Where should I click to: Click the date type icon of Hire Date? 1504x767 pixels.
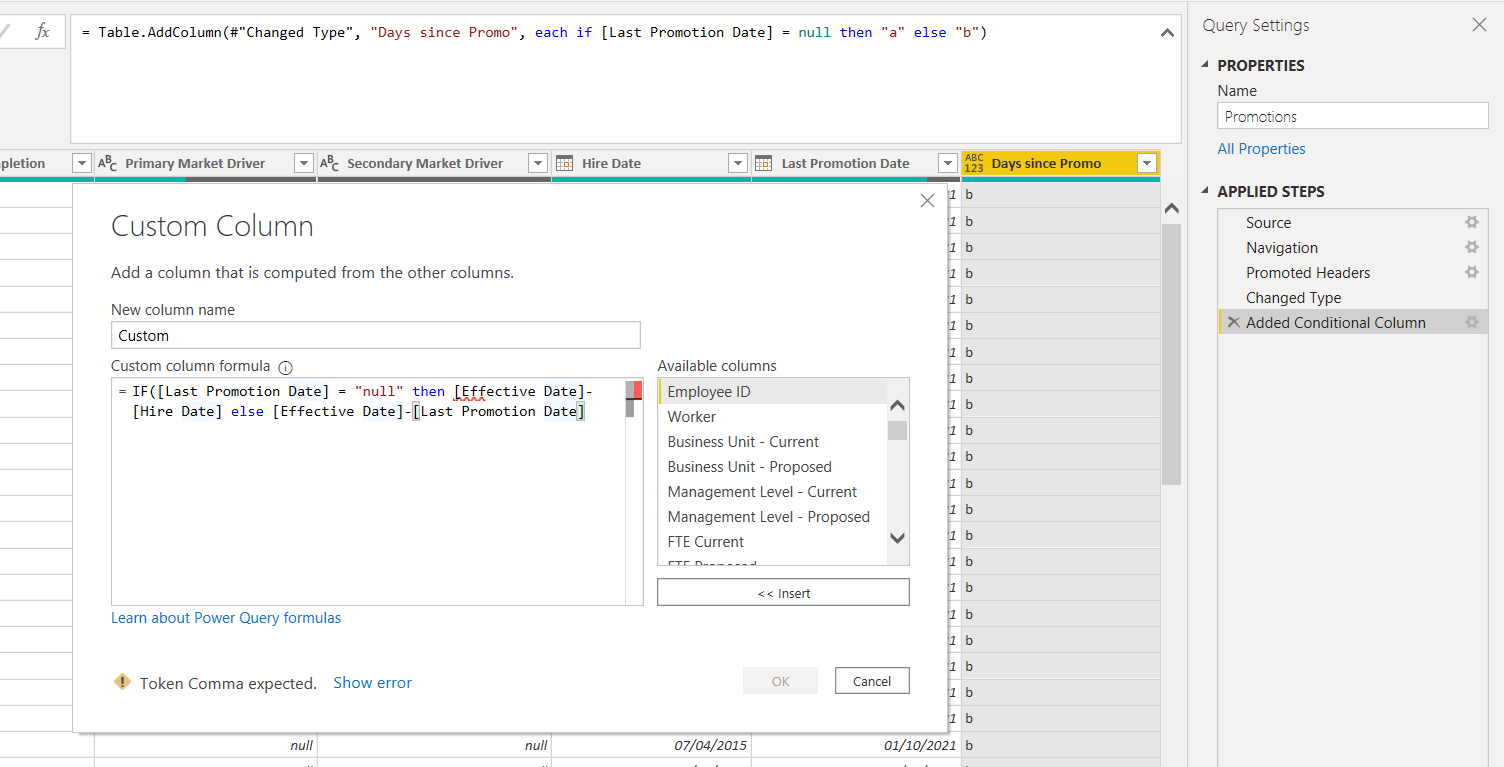click(x=564, y=163)
